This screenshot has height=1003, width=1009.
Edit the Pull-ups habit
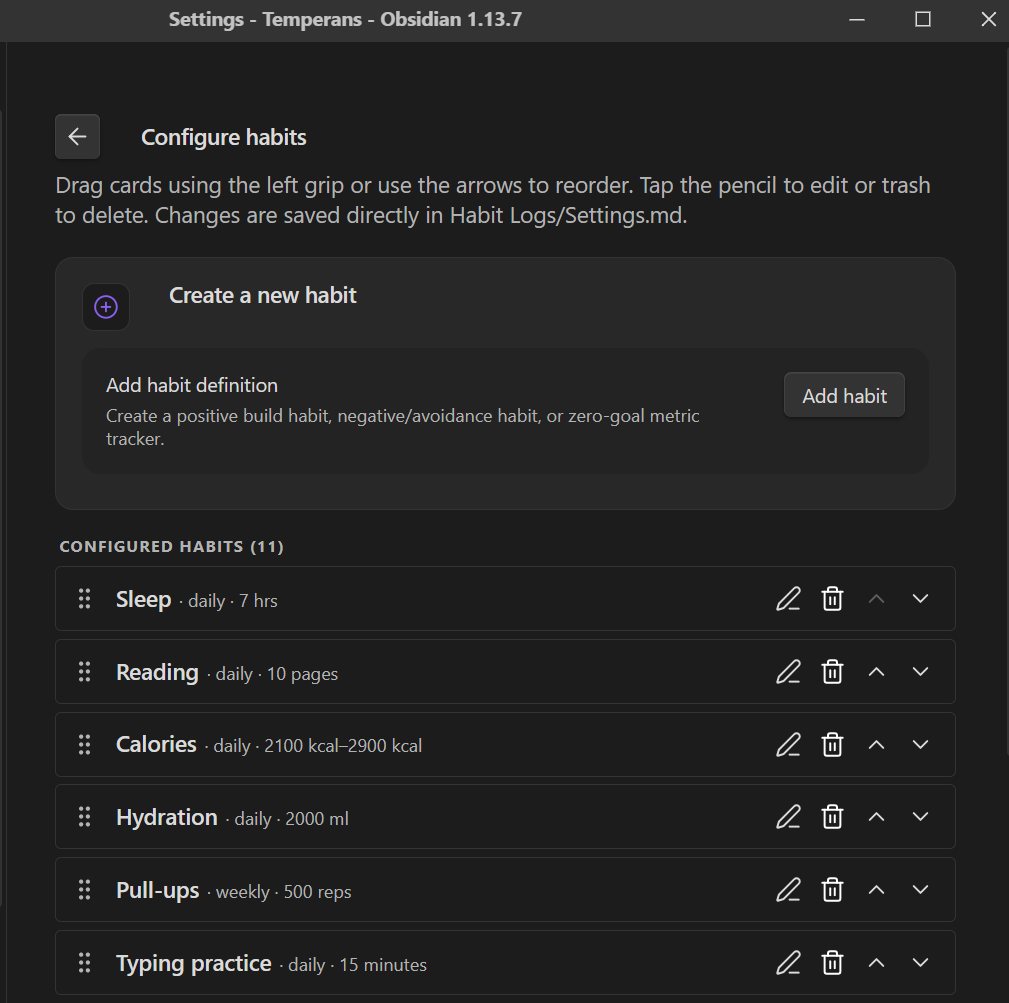click(788, 890)
